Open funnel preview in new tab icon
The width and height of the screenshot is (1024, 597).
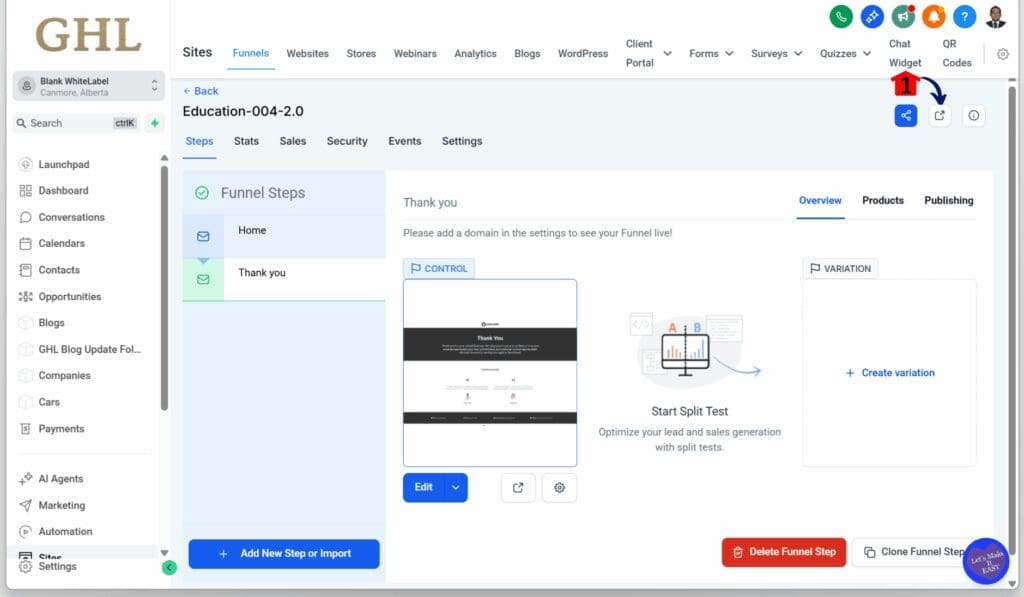pos(939,116)
